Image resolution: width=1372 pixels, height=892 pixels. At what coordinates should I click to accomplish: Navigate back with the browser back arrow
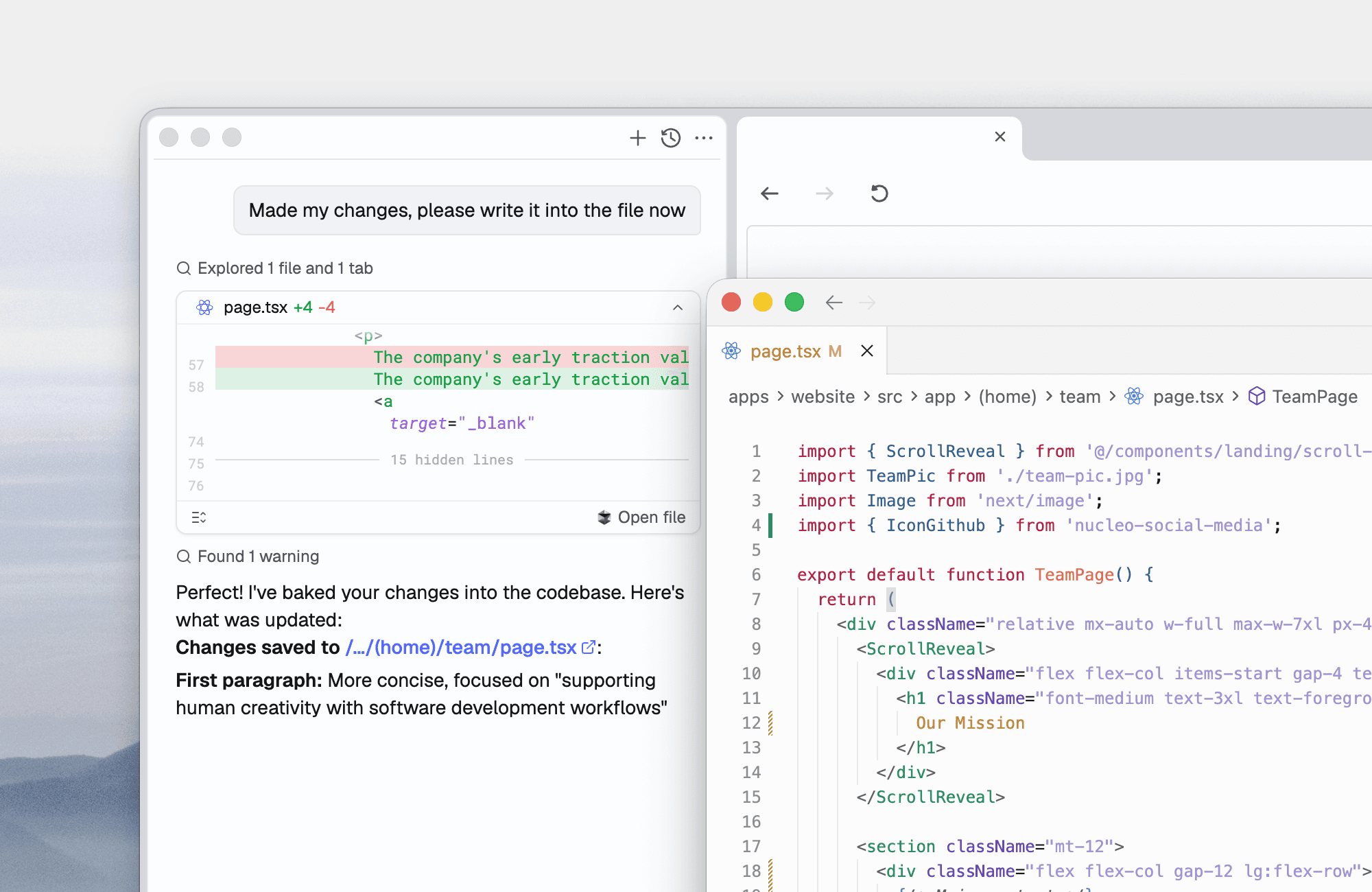(x=770, y=193)
